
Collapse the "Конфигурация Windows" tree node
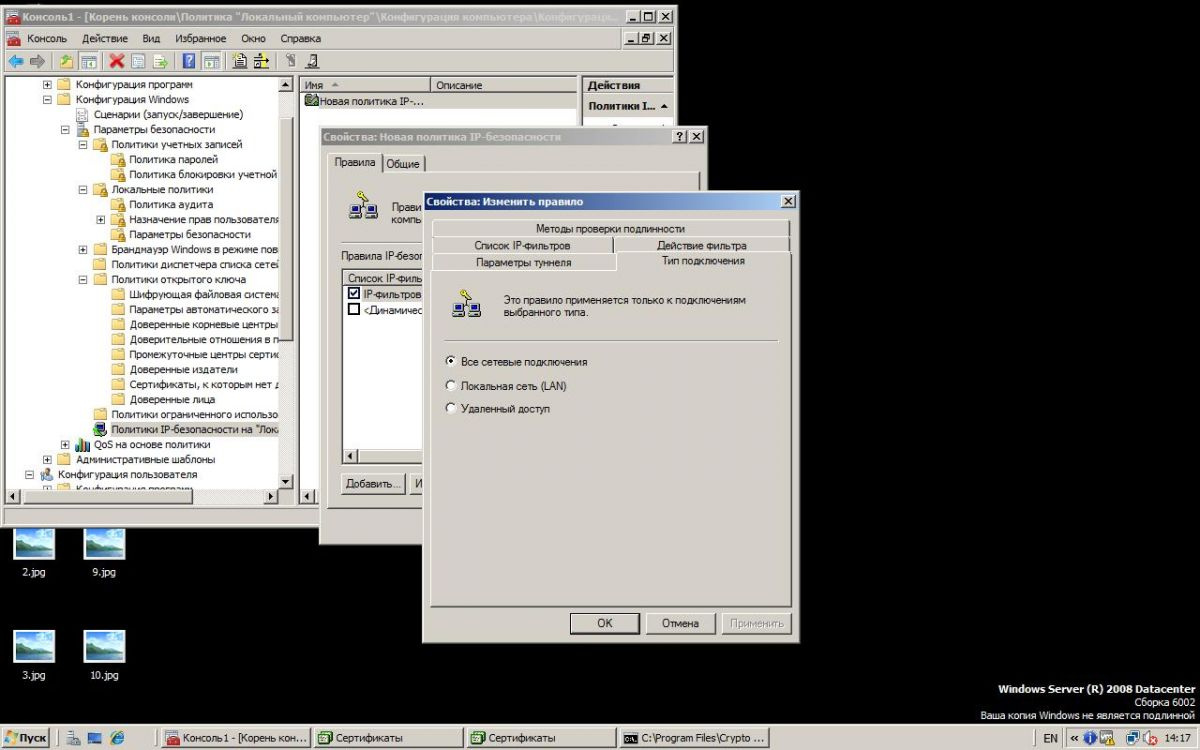pos(45,99)
